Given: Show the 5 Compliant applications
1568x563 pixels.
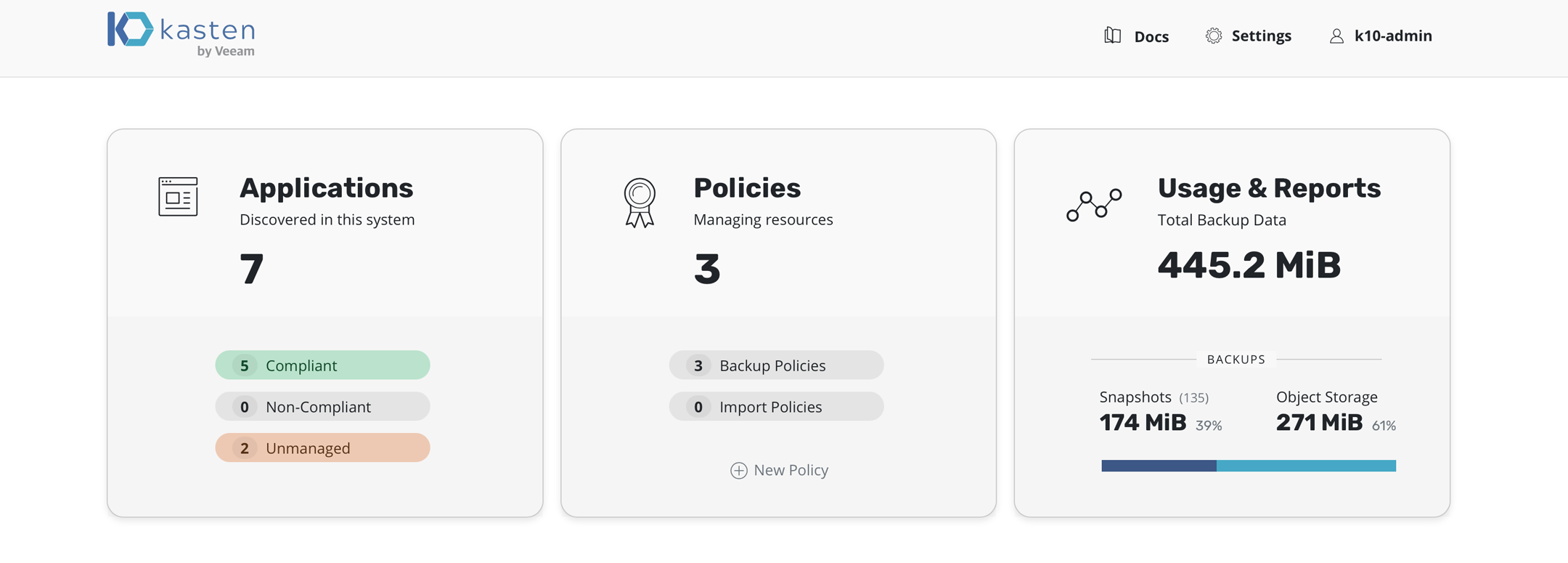Looking at the screenshot, I should point(322,365).
